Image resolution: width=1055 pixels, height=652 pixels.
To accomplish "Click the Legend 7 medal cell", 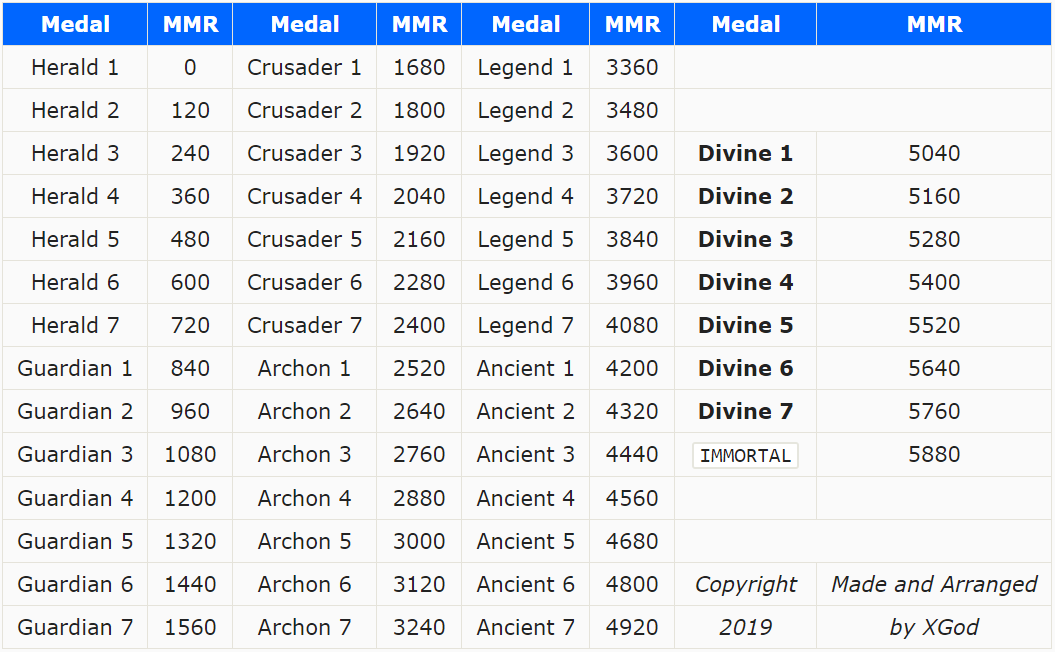I will point(525,326).
